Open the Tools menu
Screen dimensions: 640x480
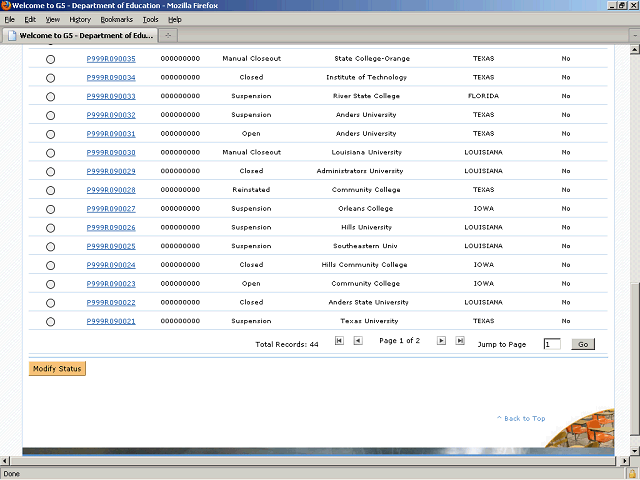tap(150, 20)
